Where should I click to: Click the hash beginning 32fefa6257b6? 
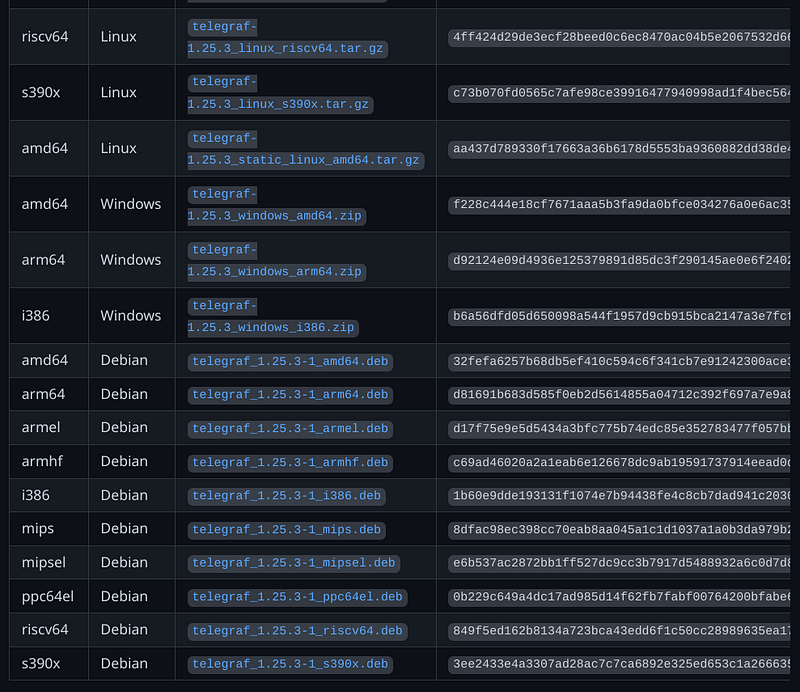619,361
